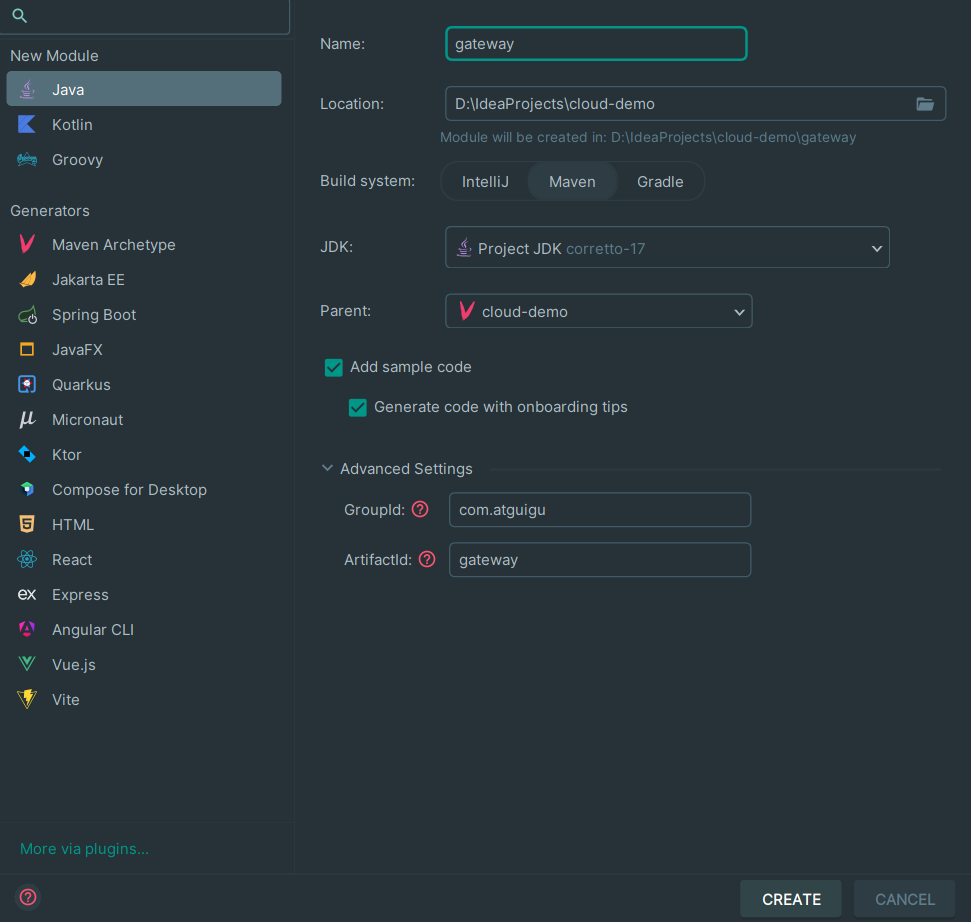Image resolution: width=971 pixels, height=922 pixels.
Task: Show GroupId help question mark
Action: pos(420,509)
